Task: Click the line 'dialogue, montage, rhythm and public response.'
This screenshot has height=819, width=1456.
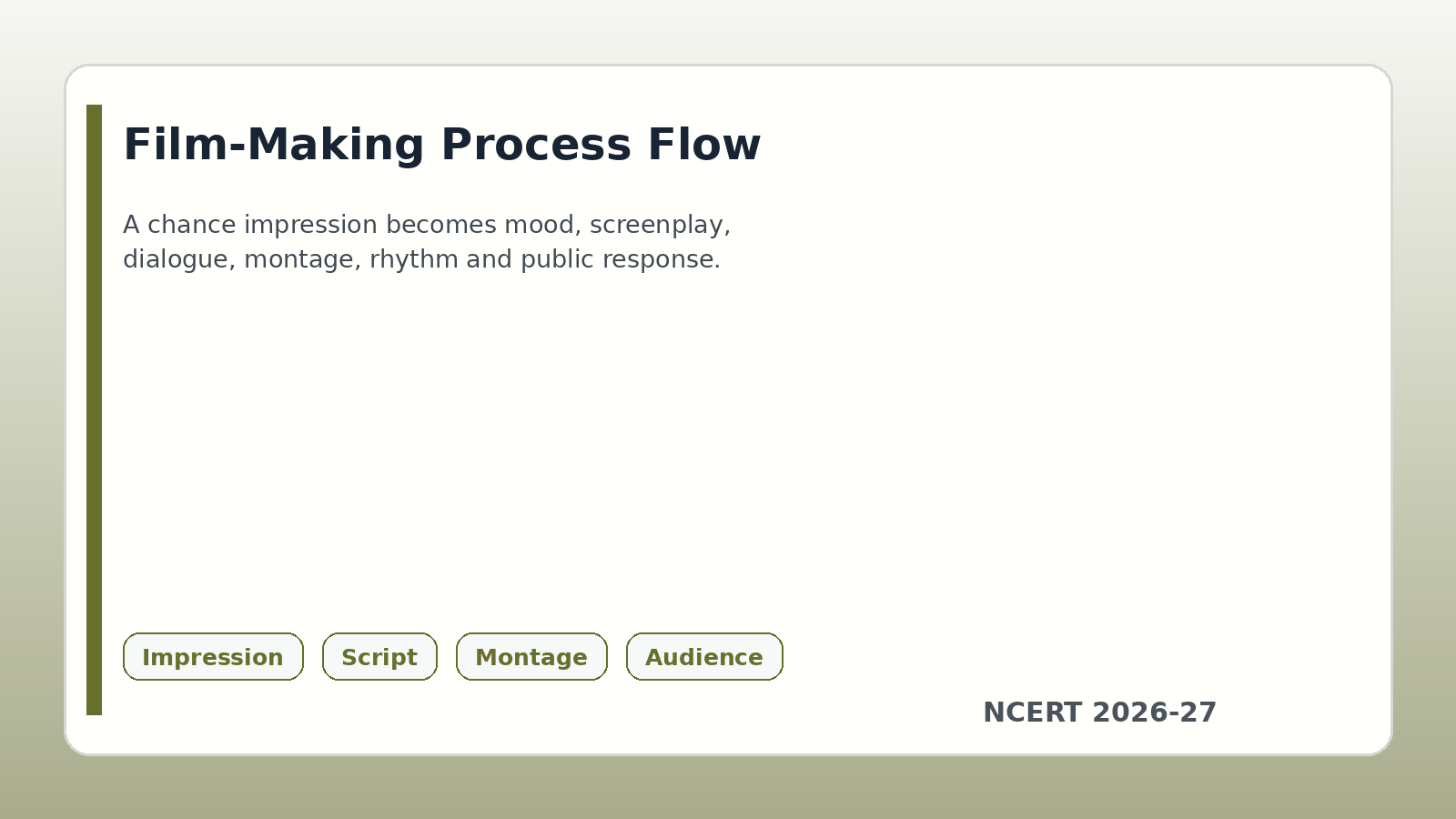Action: (x=421, y=259)
